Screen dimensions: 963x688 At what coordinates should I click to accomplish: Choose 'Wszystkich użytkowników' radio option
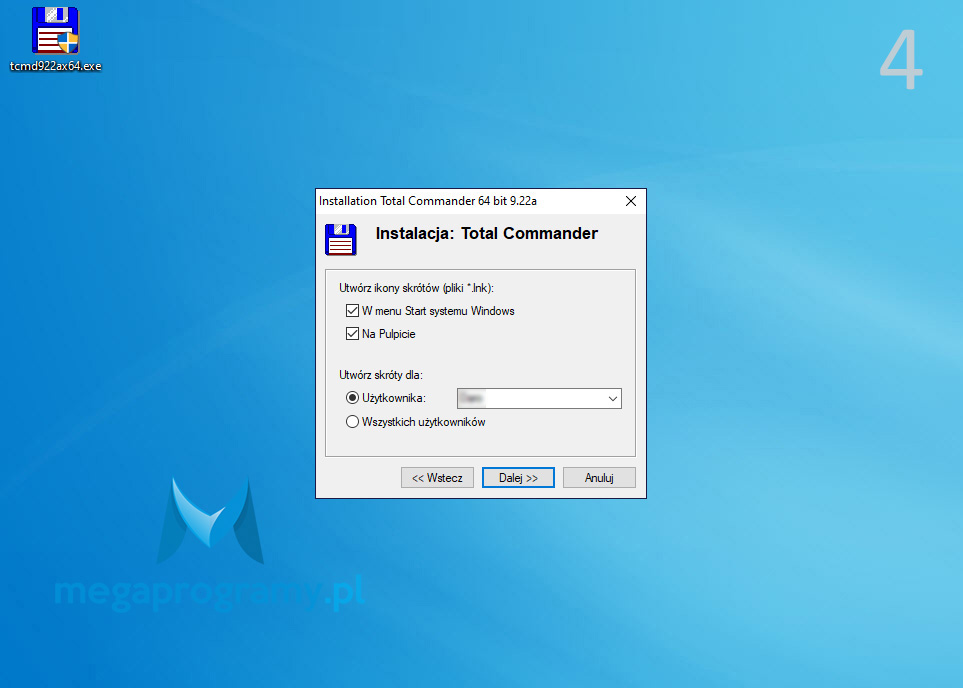click(352, 422)
